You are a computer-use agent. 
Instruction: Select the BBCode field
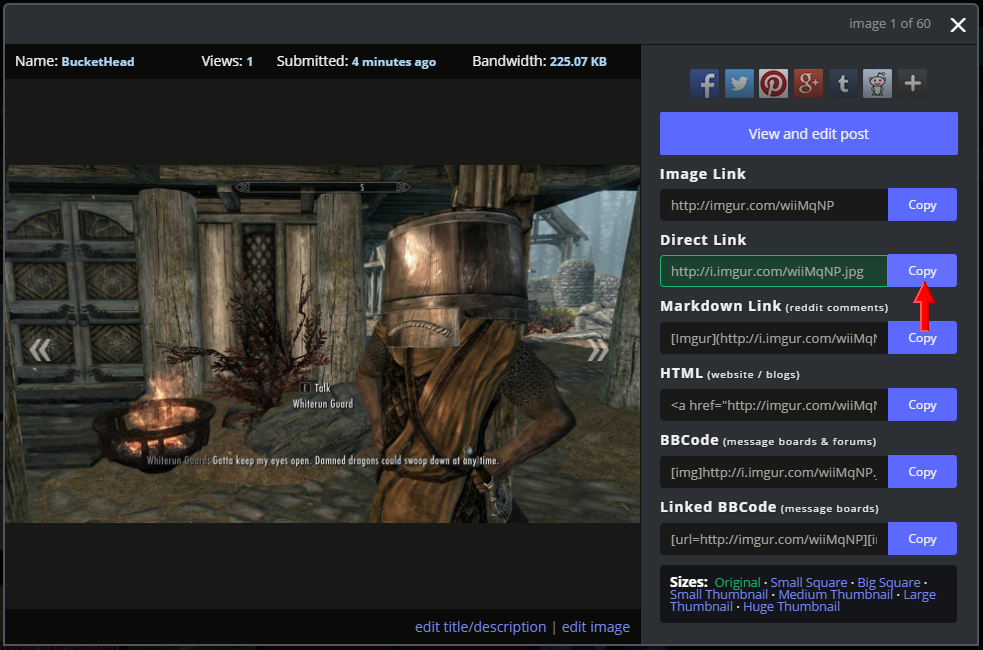click(774, 472)
